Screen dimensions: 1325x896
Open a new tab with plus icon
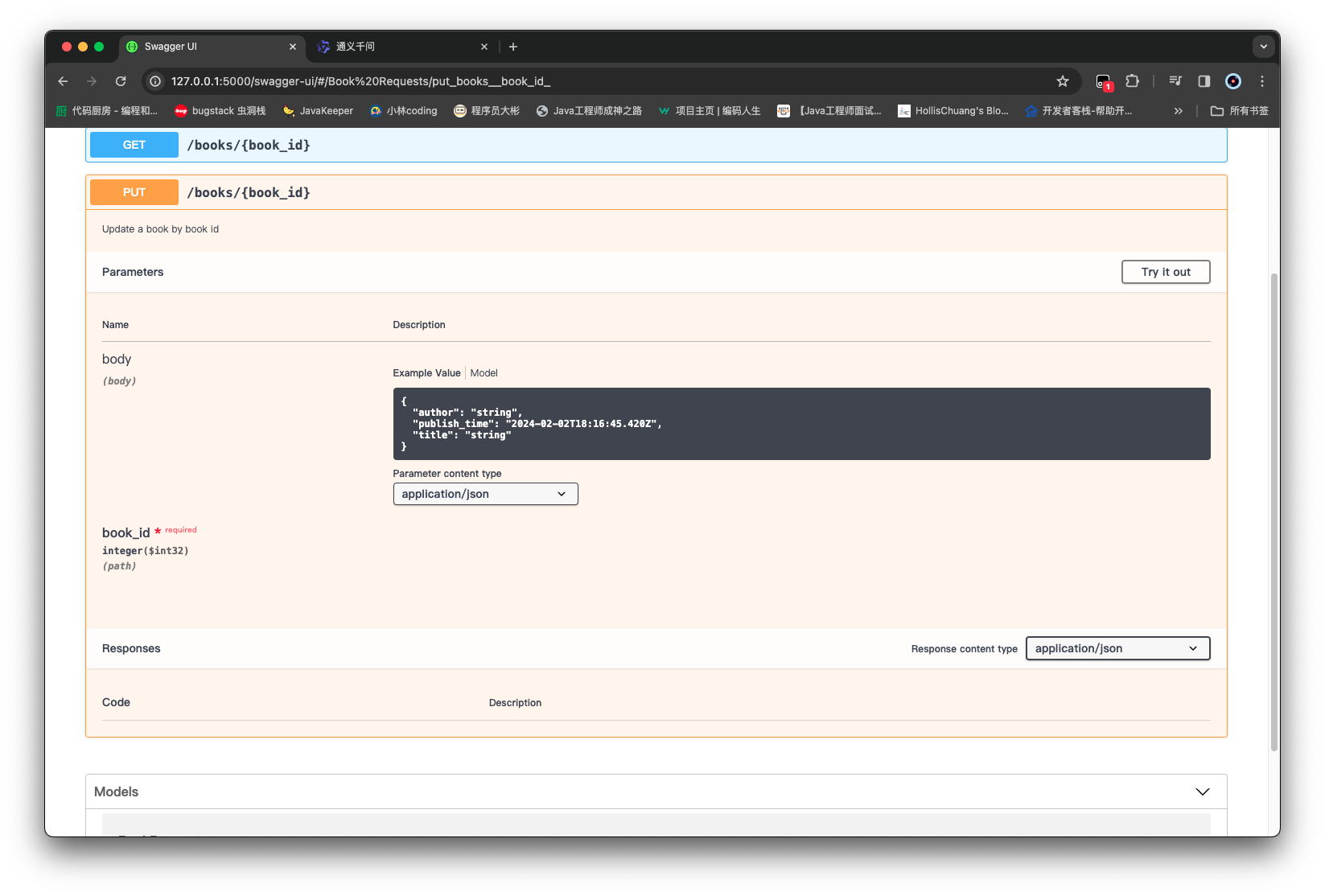(513, 47)
